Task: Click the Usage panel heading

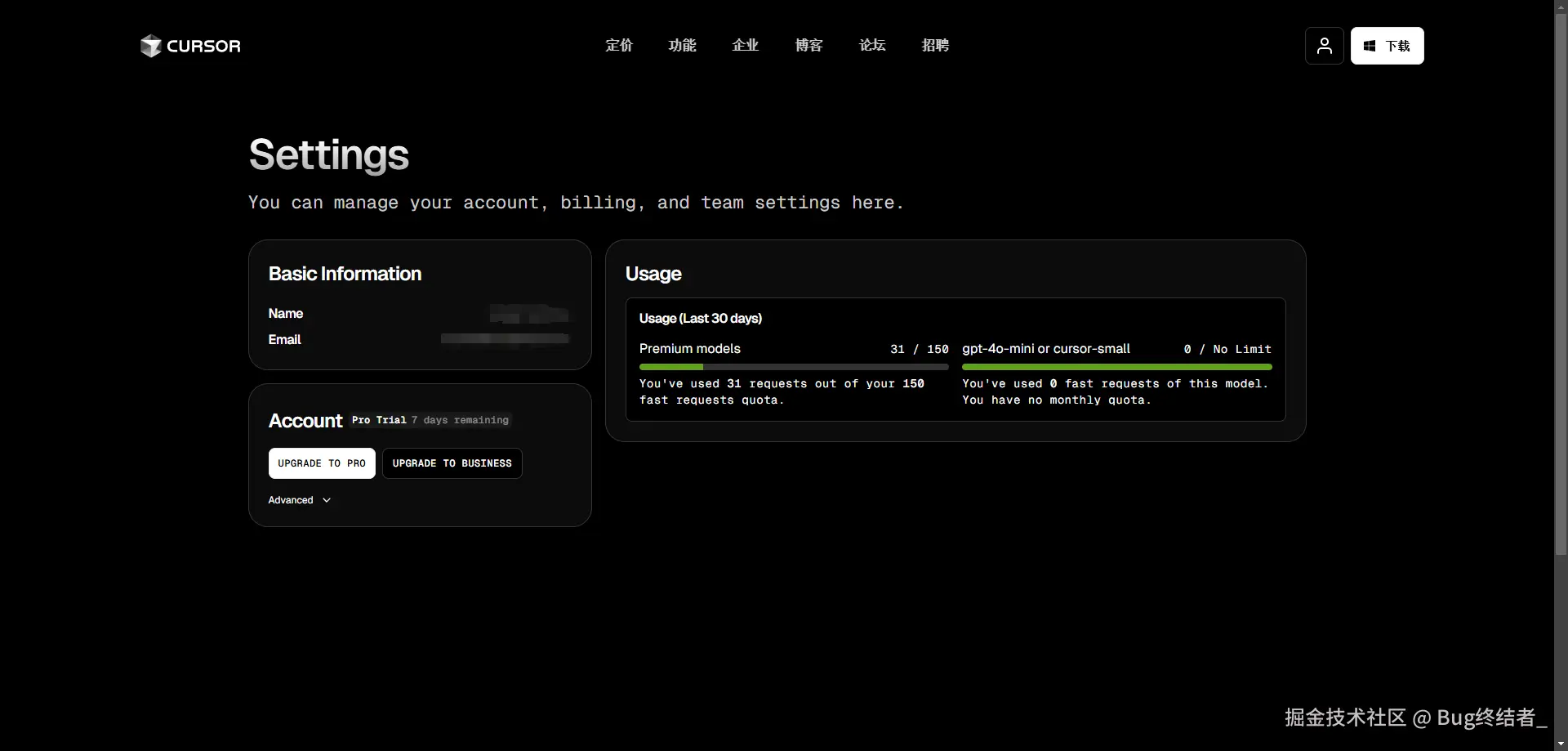Action: pos(653,274)
